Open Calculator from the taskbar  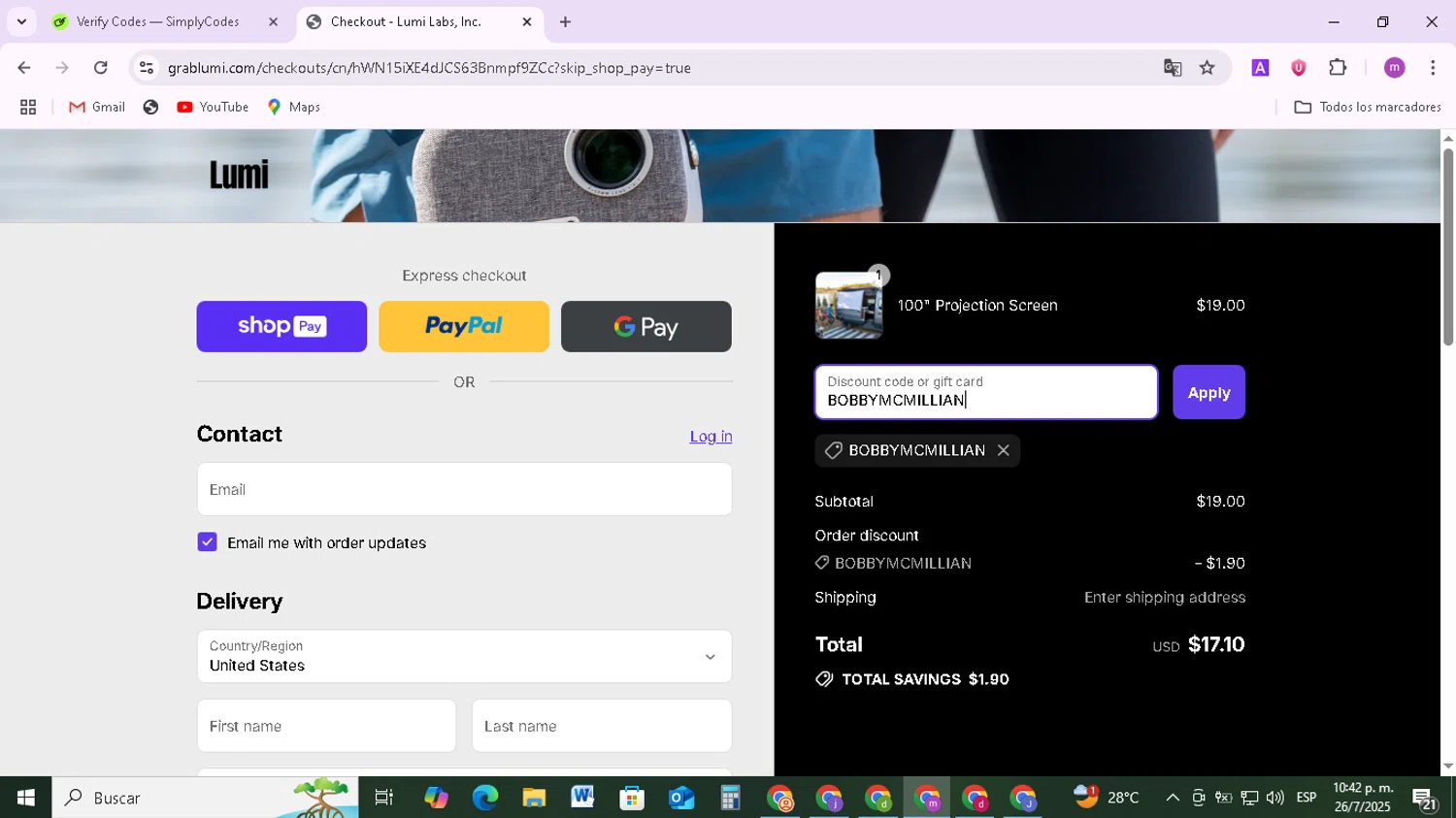pyautogui.click(x=730, y=798)
